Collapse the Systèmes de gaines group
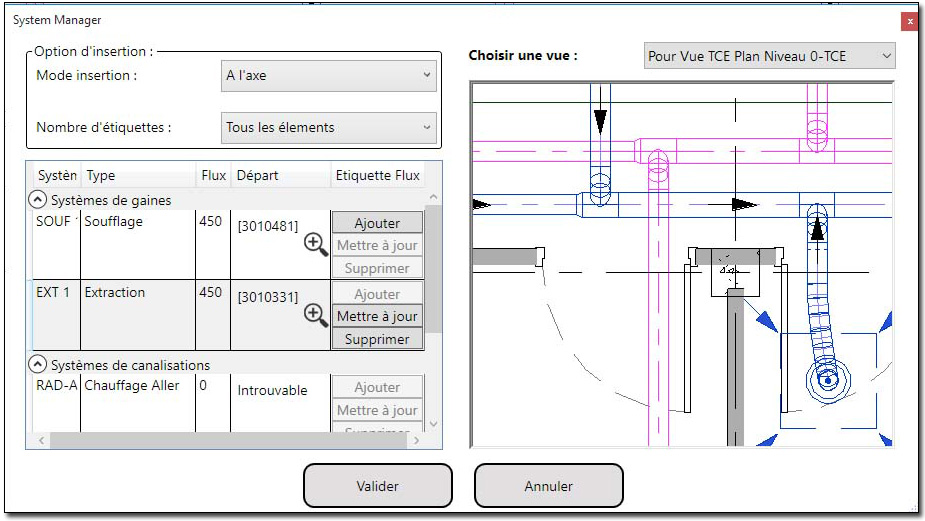Screen dimensions: 925x521 (x=38, y=200)
